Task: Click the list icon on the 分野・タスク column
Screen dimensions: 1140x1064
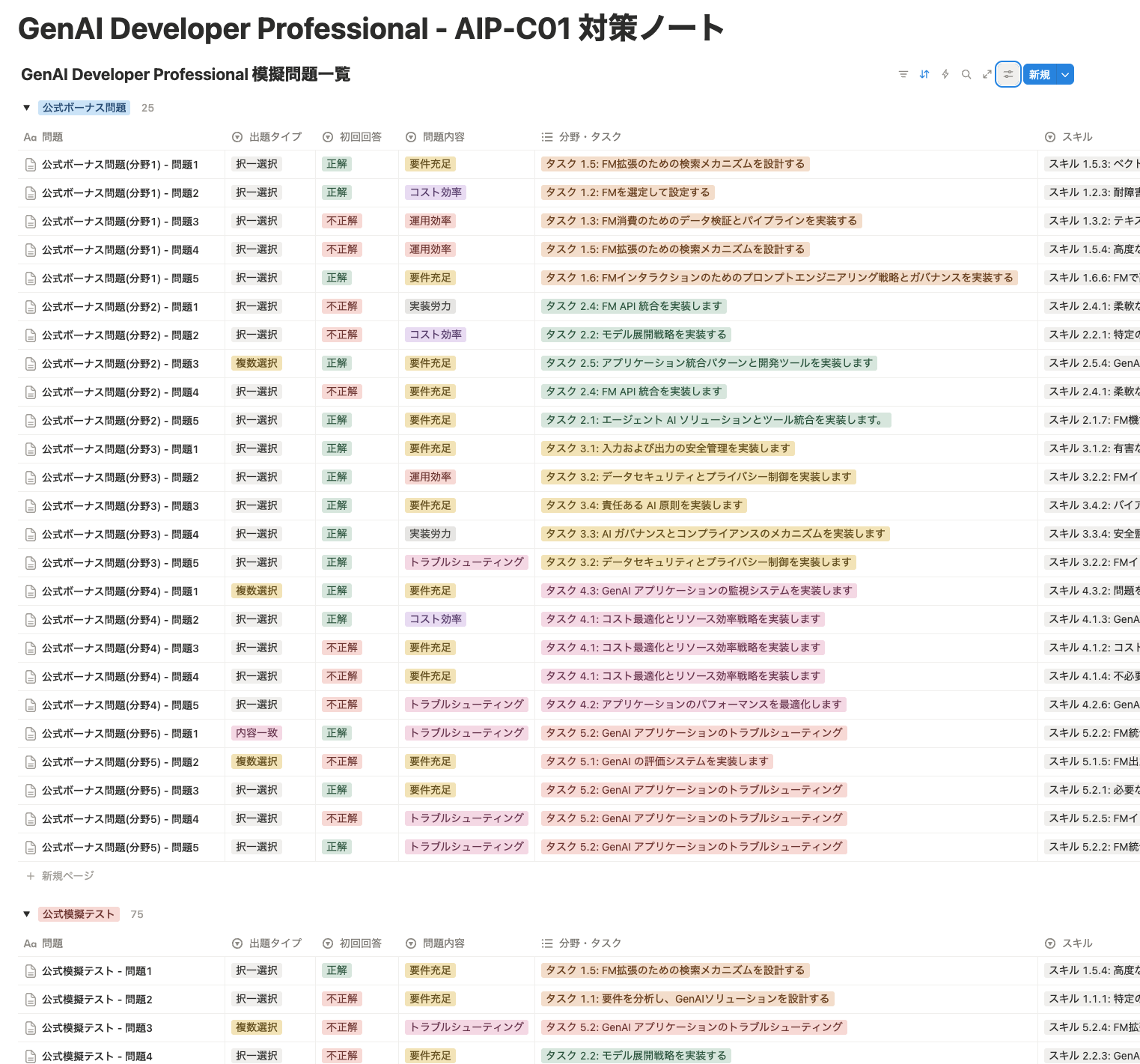Action: point(546,136)
